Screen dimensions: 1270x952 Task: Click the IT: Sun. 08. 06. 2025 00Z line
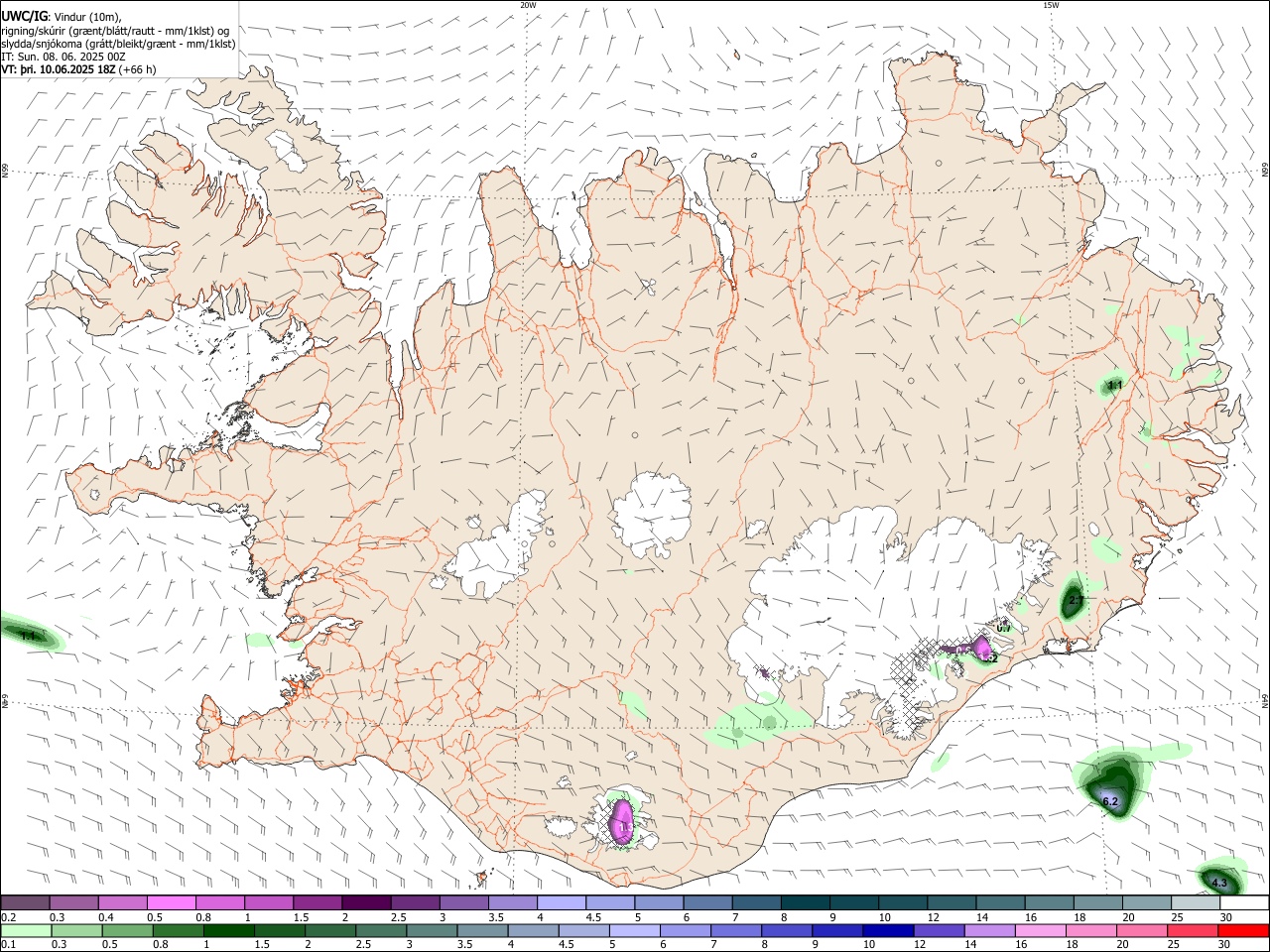(63, 57)
